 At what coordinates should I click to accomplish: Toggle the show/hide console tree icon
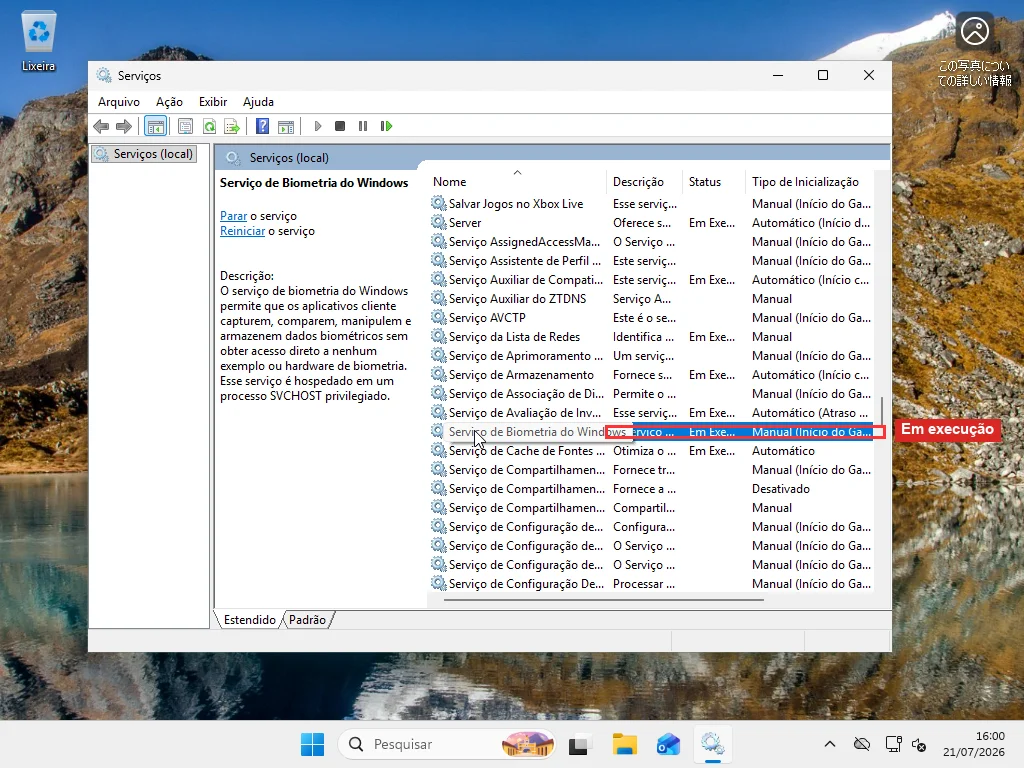click(x=155, y=126)
